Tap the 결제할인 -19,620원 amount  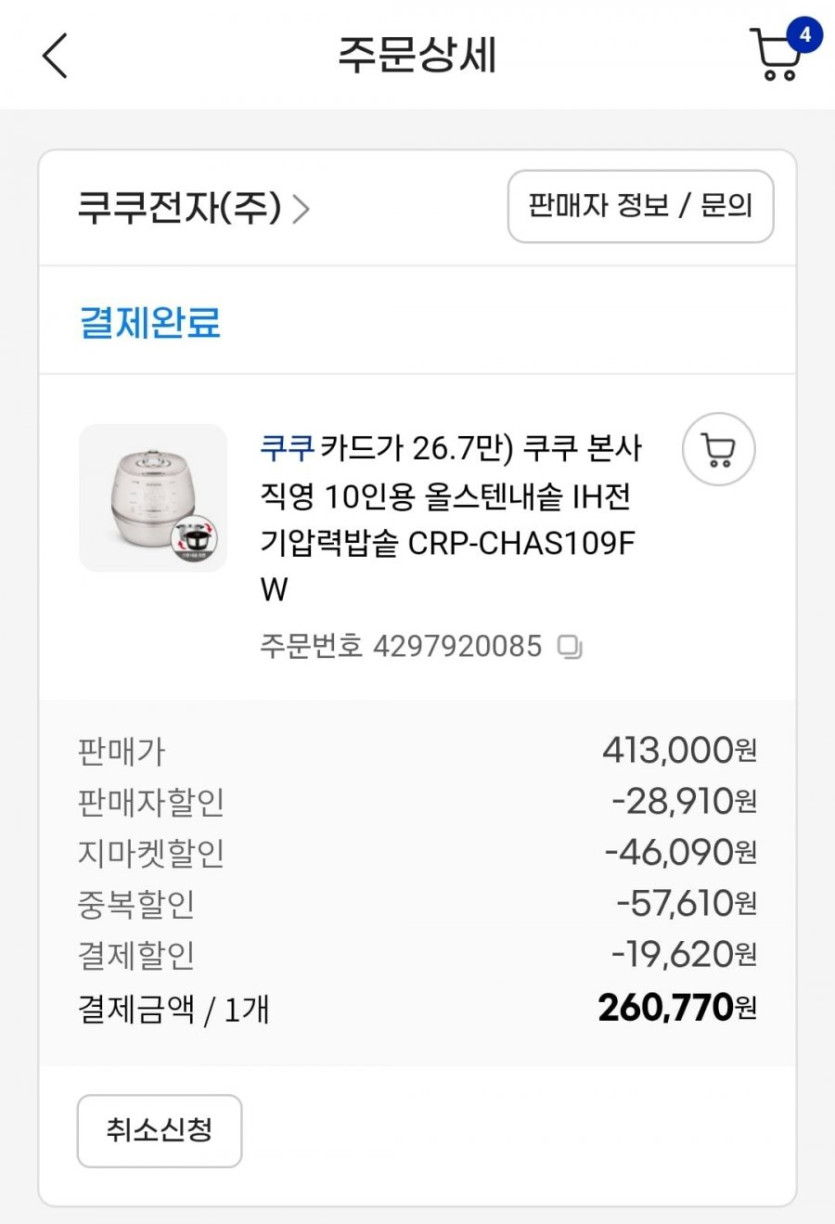684,955
